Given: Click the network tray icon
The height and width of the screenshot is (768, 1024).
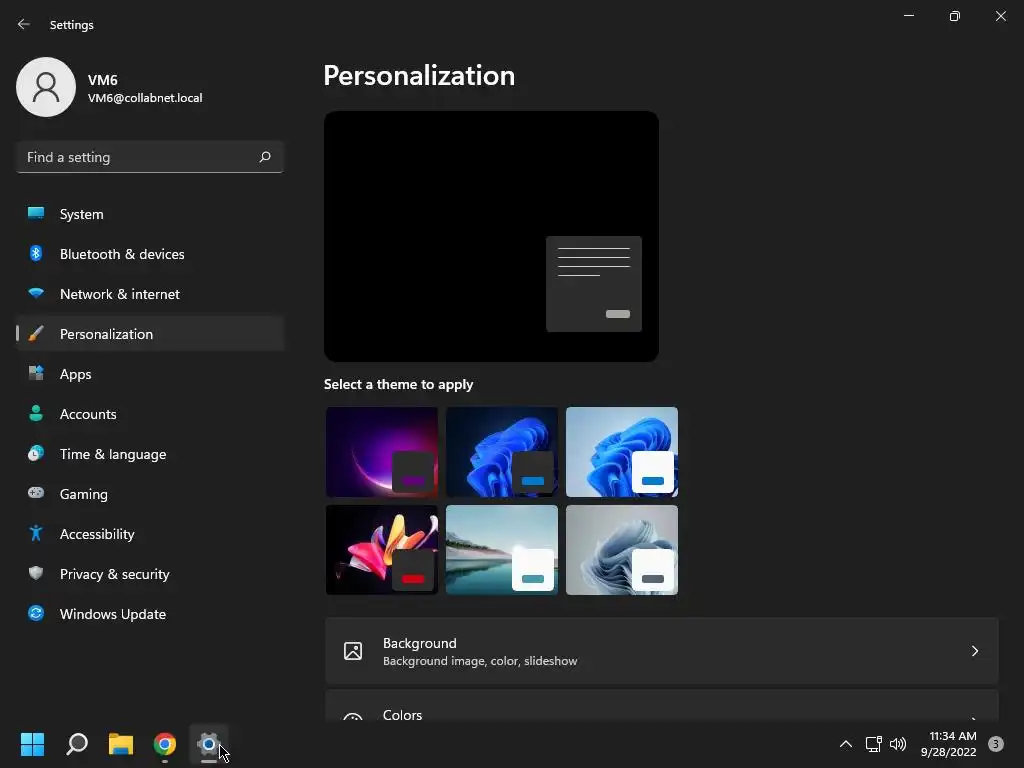Looking at the screenshot, I should point(873,744).
